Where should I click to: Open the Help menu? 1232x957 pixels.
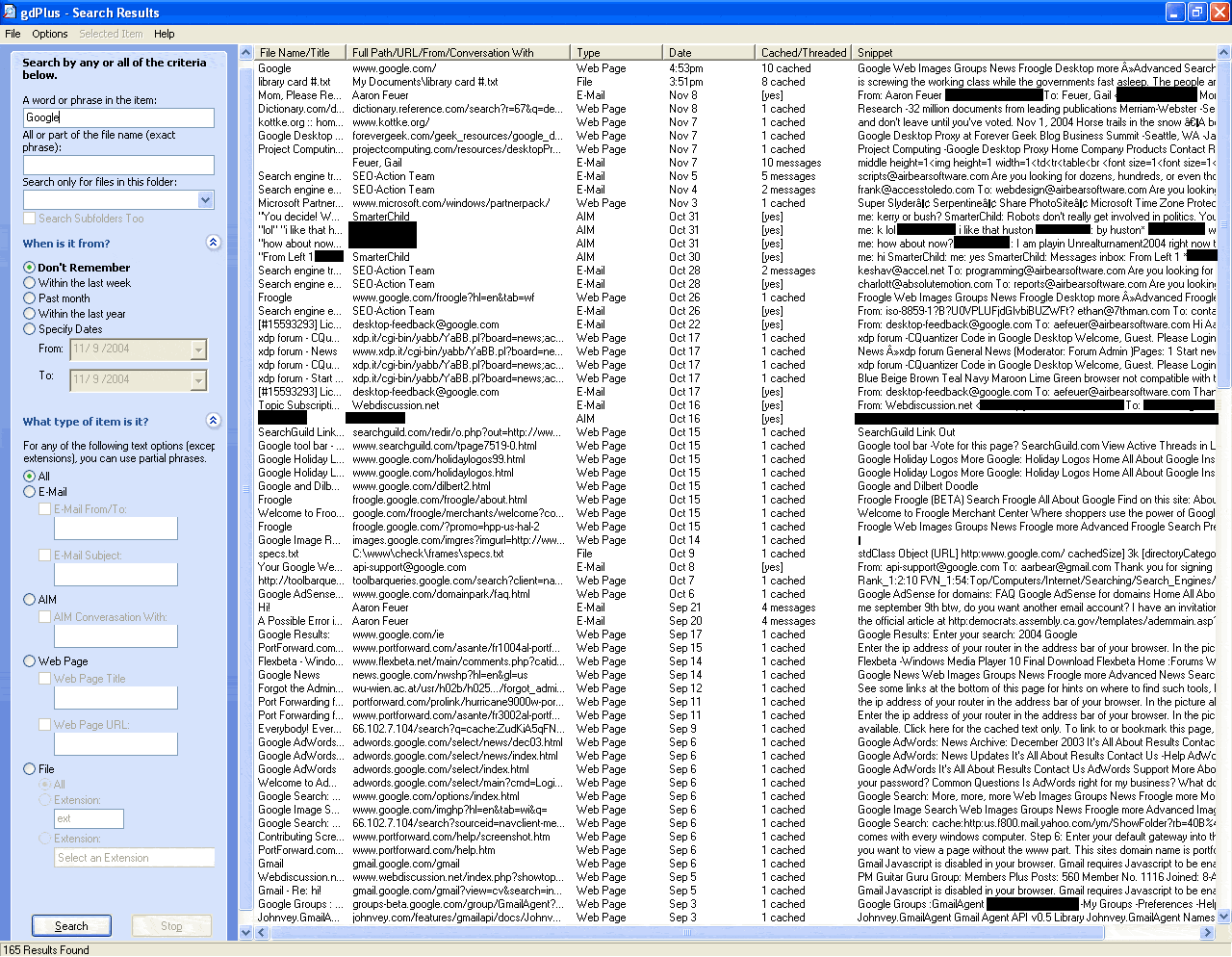(x=165, y=34)
